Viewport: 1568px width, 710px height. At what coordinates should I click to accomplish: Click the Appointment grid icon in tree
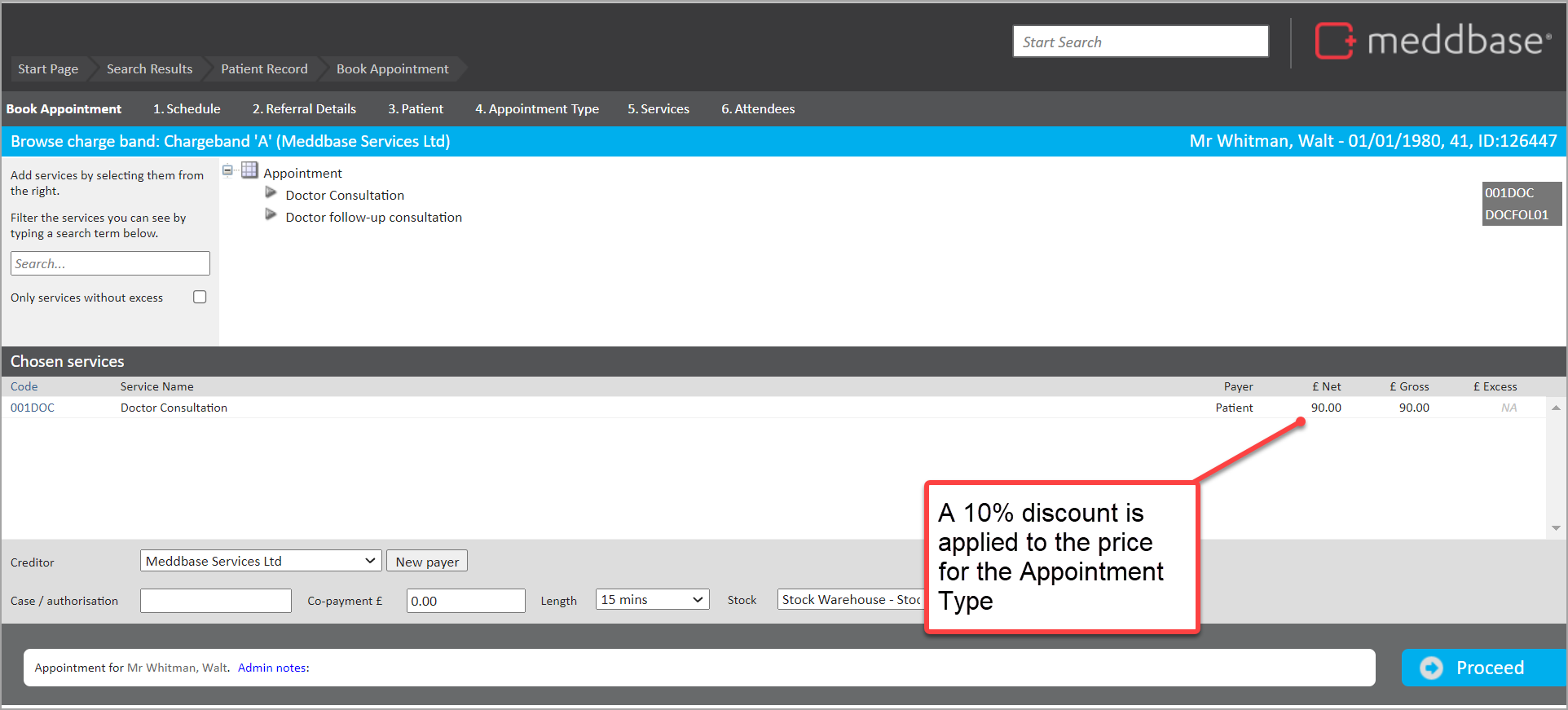(x=249, y=170)
